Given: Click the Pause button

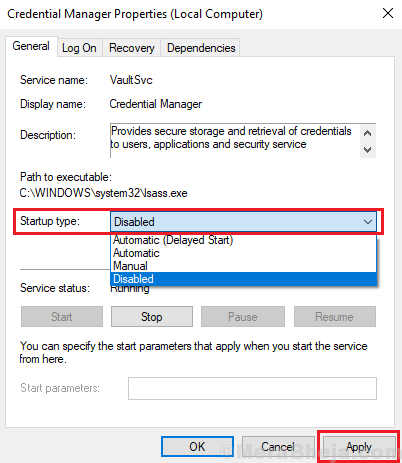Looking at the screenshot, I should [x=243, y=317].
